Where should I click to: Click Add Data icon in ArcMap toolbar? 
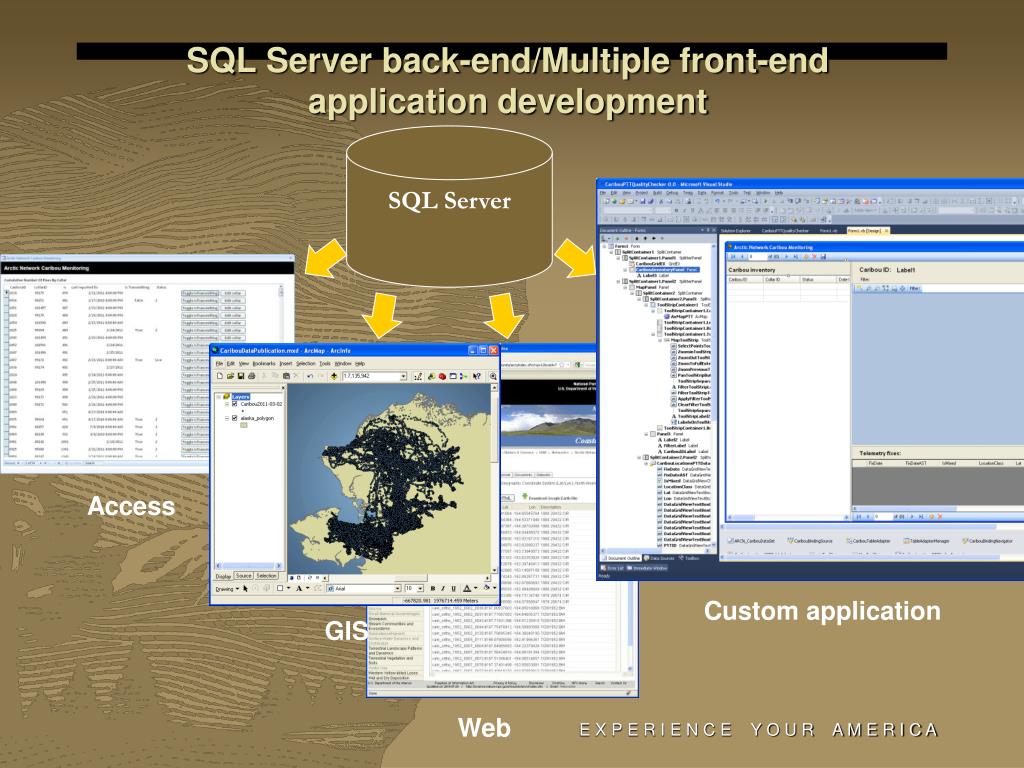pos(334,376)
